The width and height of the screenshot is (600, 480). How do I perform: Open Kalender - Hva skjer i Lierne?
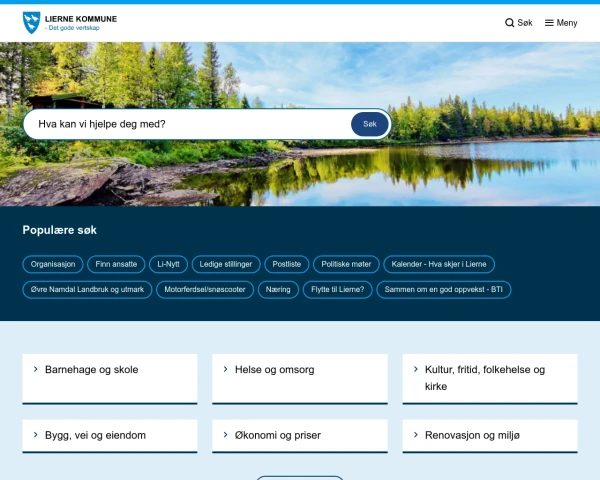pyautogui.click(x=438, y=264)
